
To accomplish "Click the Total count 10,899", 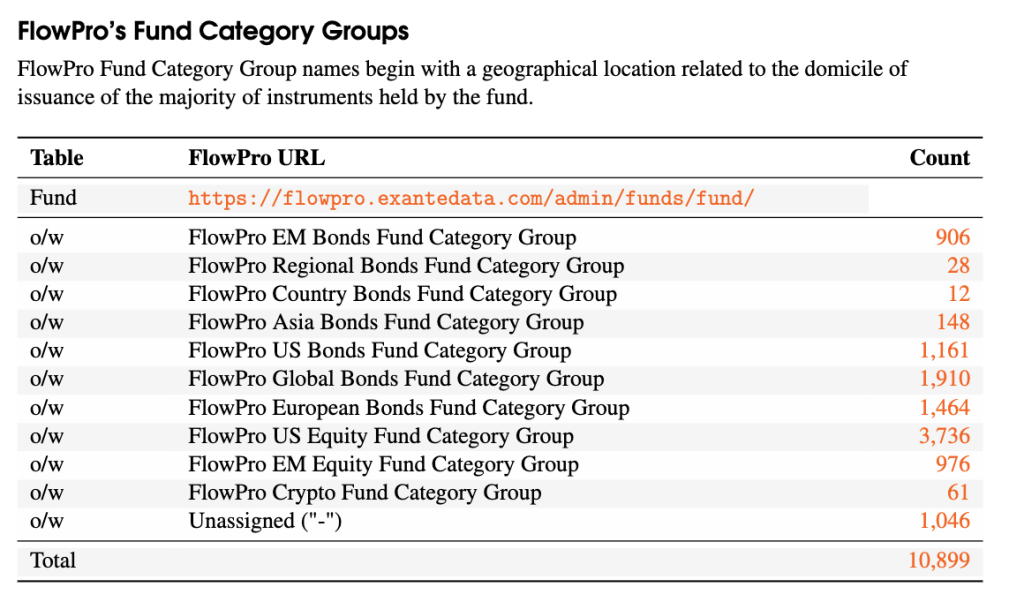I will coord(939,561).
